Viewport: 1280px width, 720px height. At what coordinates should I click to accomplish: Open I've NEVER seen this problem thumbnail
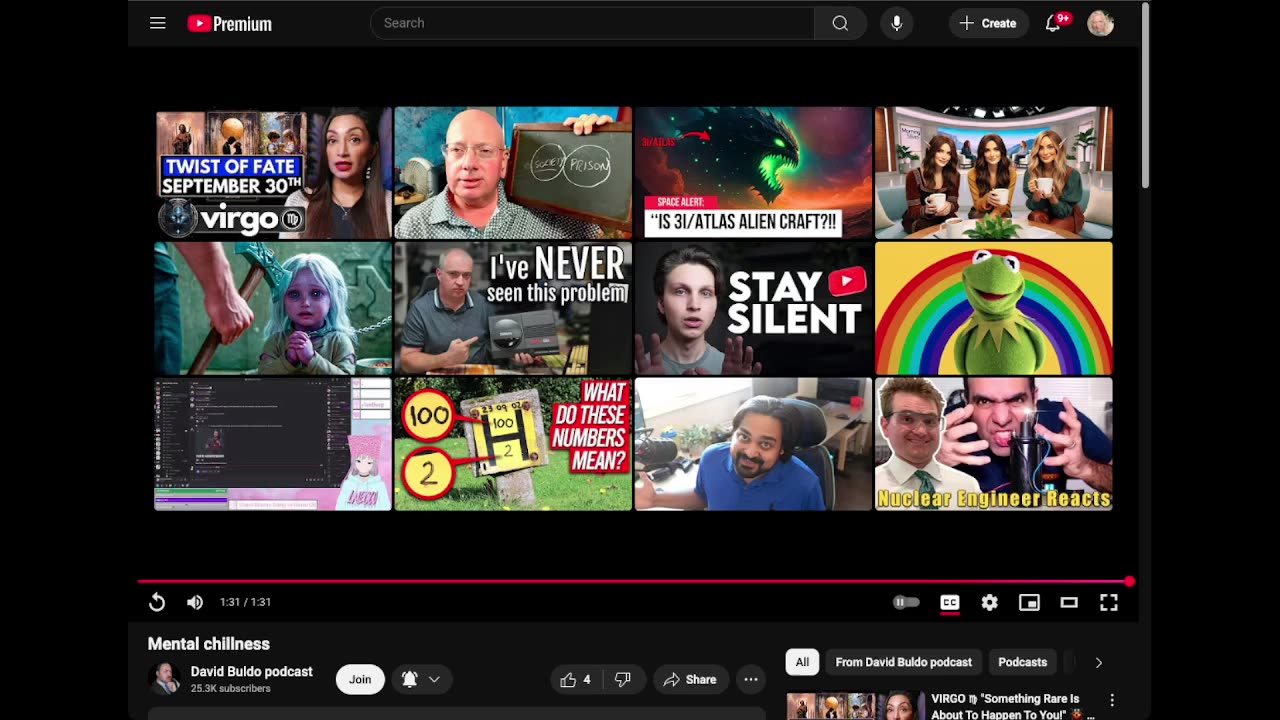513,308
